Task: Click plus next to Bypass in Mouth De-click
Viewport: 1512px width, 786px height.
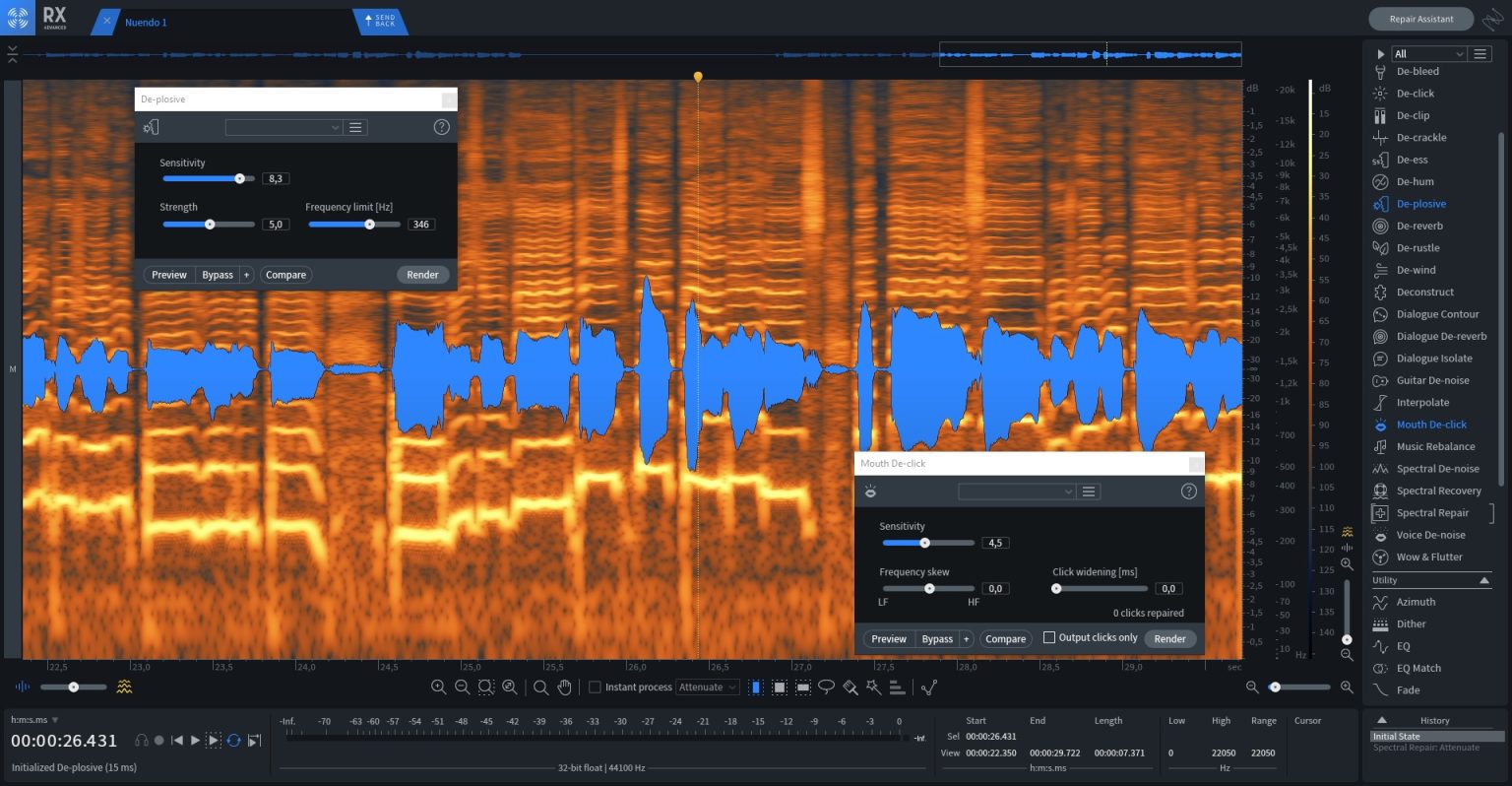Action: click(x=967, y=638)
